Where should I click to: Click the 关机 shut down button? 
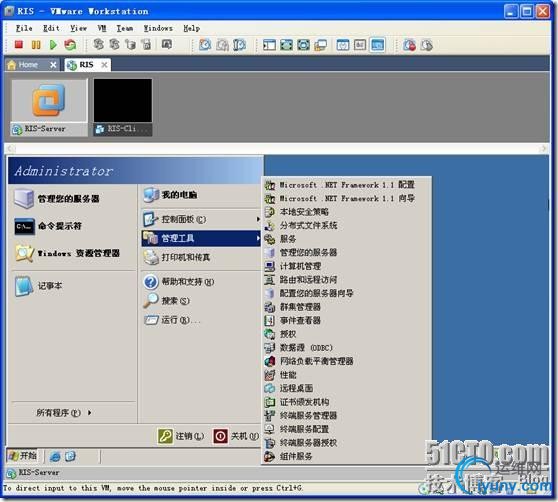coord(236,436)
